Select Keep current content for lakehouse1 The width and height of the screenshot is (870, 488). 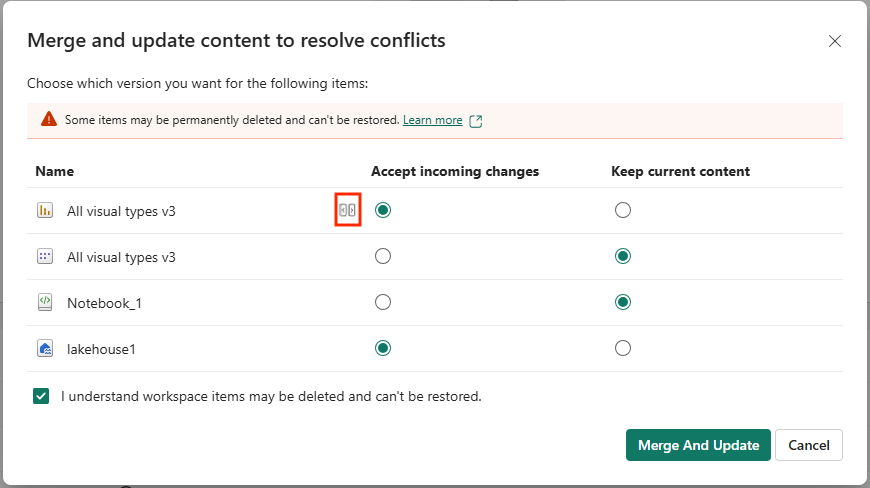(623, 348)
